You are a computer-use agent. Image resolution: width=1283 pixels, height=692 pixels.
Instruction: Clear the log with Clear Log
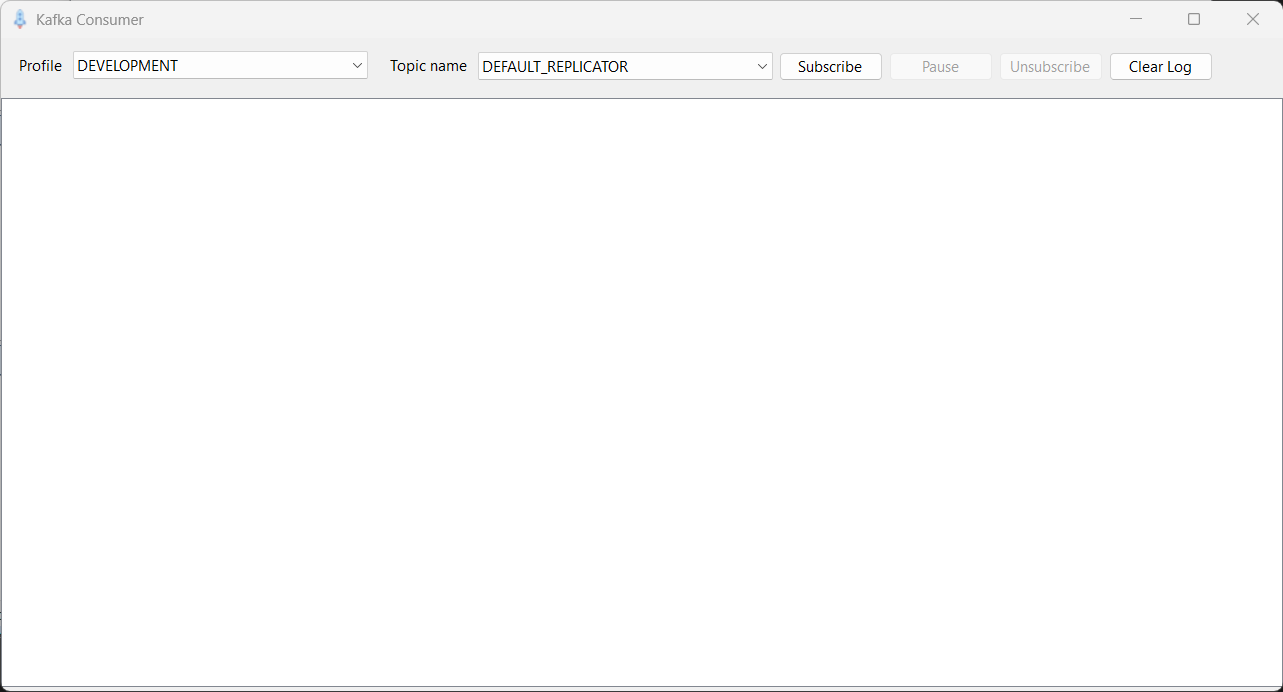(1160, 66)
